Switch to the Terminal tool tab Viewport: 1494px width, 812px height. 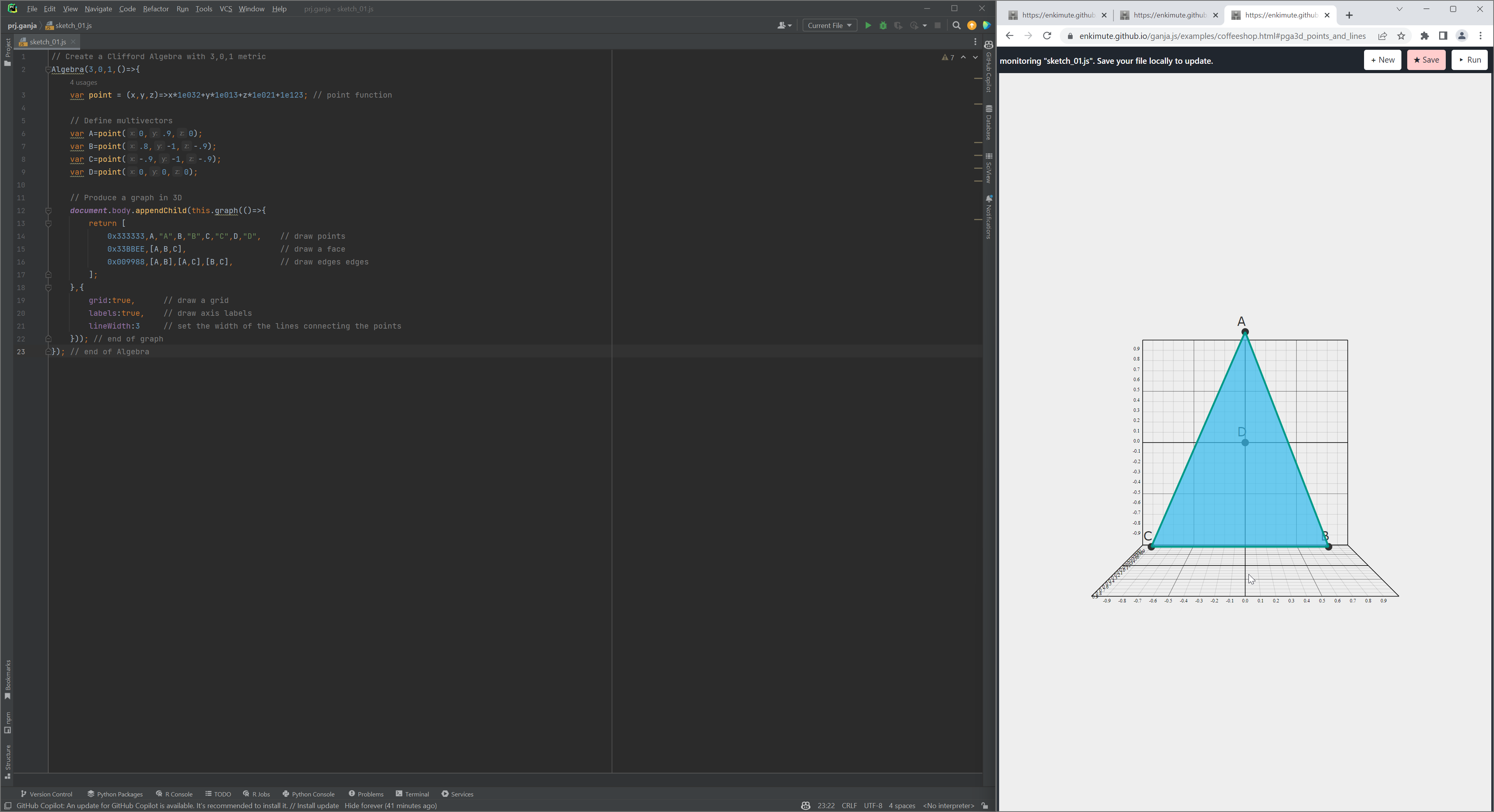[412, 794]
